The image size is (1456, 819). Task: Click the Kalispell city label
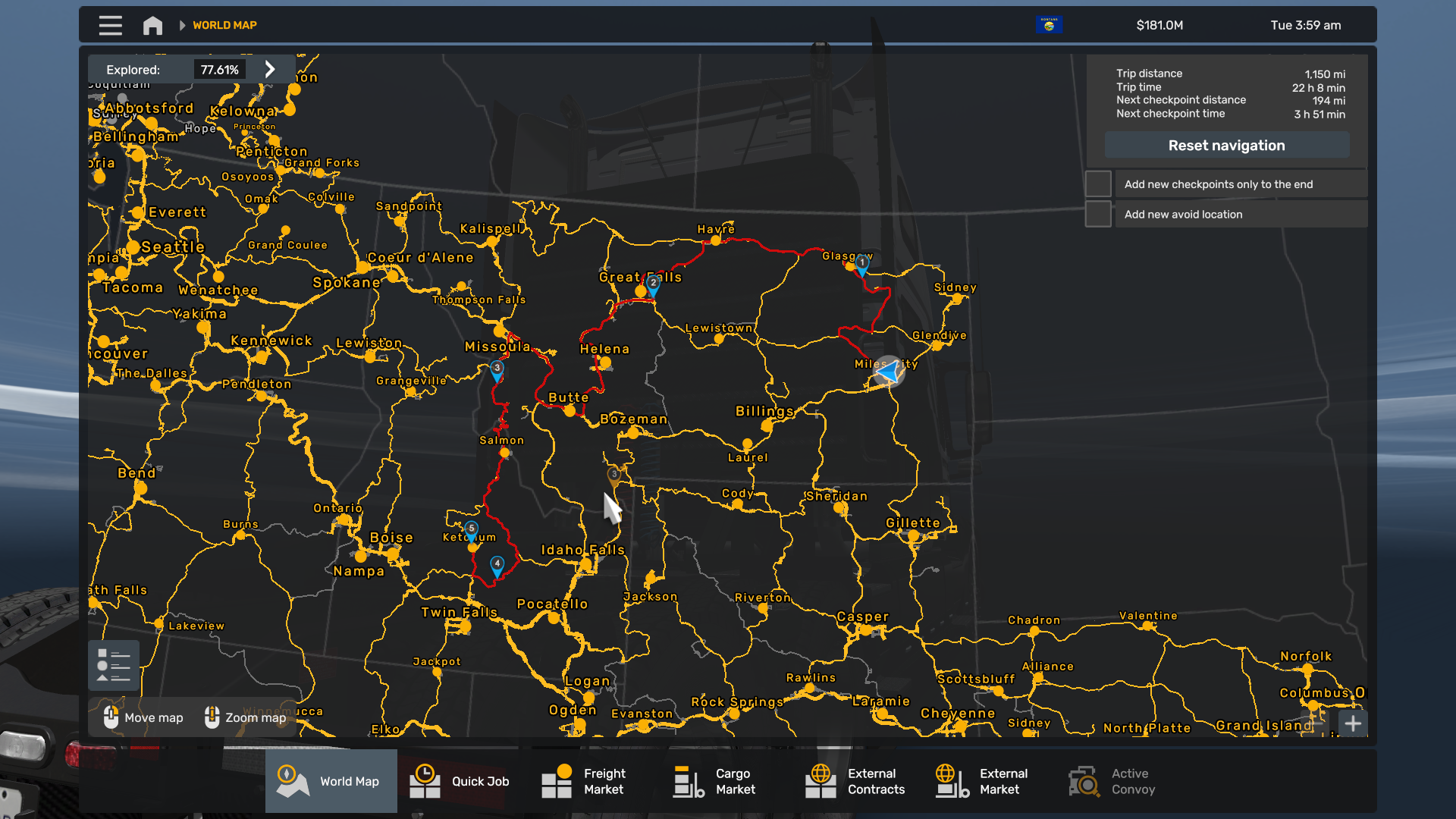(x=491, y=229)
